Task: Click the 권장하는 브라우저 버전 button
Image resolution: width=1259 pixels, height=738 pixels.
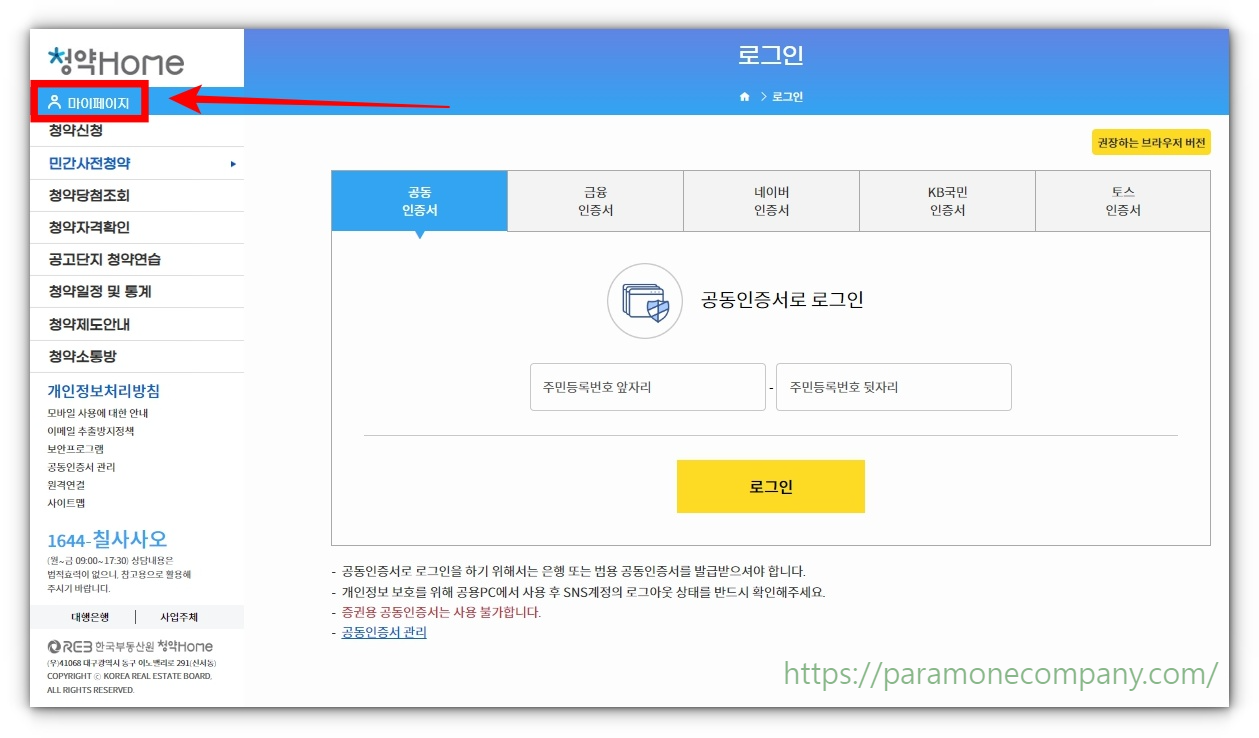Action: pyautogui.click(x=1150, y=142)
